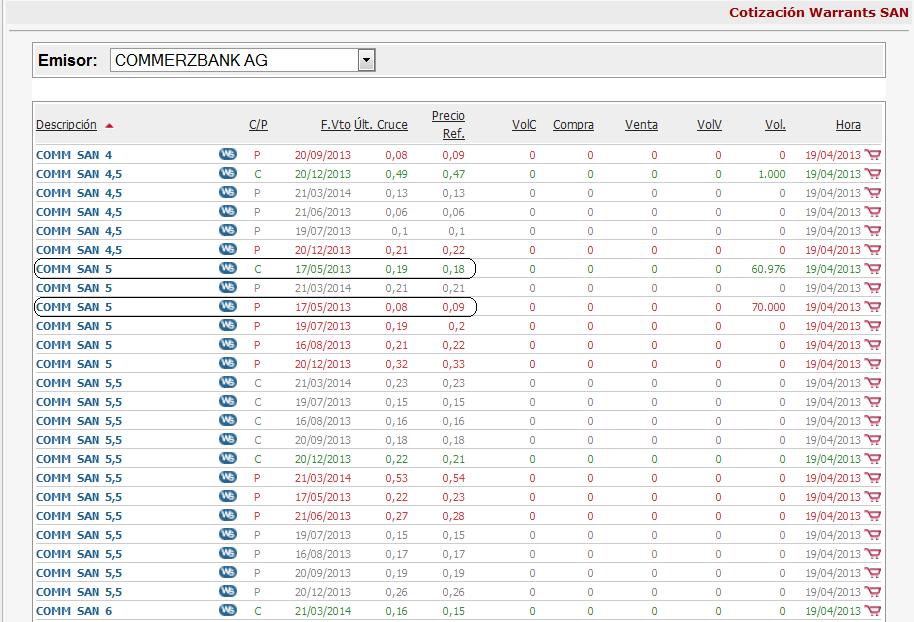
Task: Click WS icon for COMM SAN 5,5 call 19/07/2013
Action: coord(228,402)
